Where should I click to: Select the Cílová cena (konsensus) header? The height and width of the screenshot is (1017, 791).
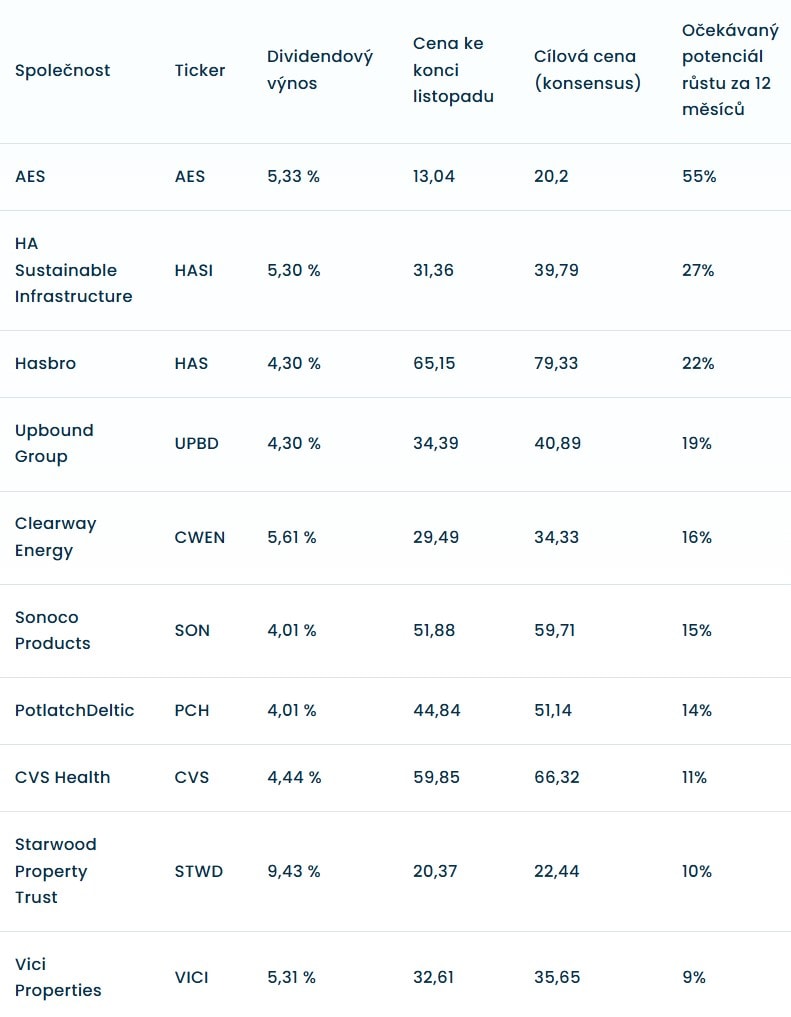click(587, 70)
